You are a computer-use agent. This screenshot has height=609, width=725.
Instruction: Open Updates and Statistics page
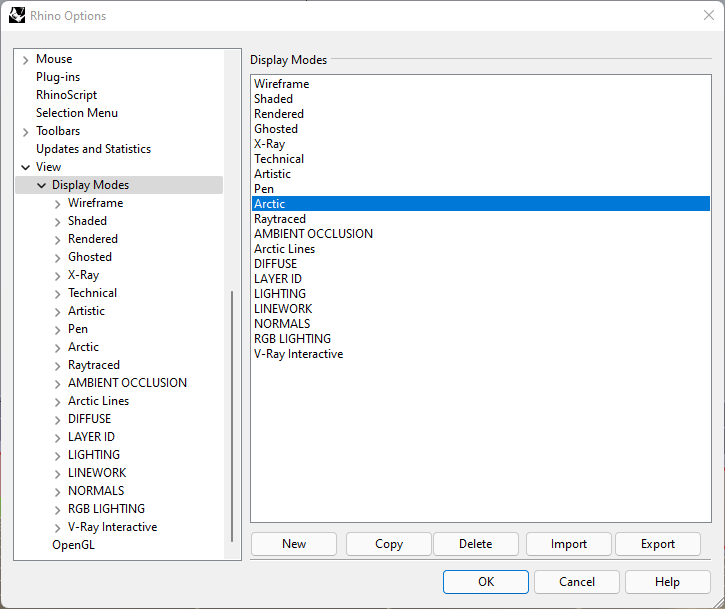click(93, 149)
